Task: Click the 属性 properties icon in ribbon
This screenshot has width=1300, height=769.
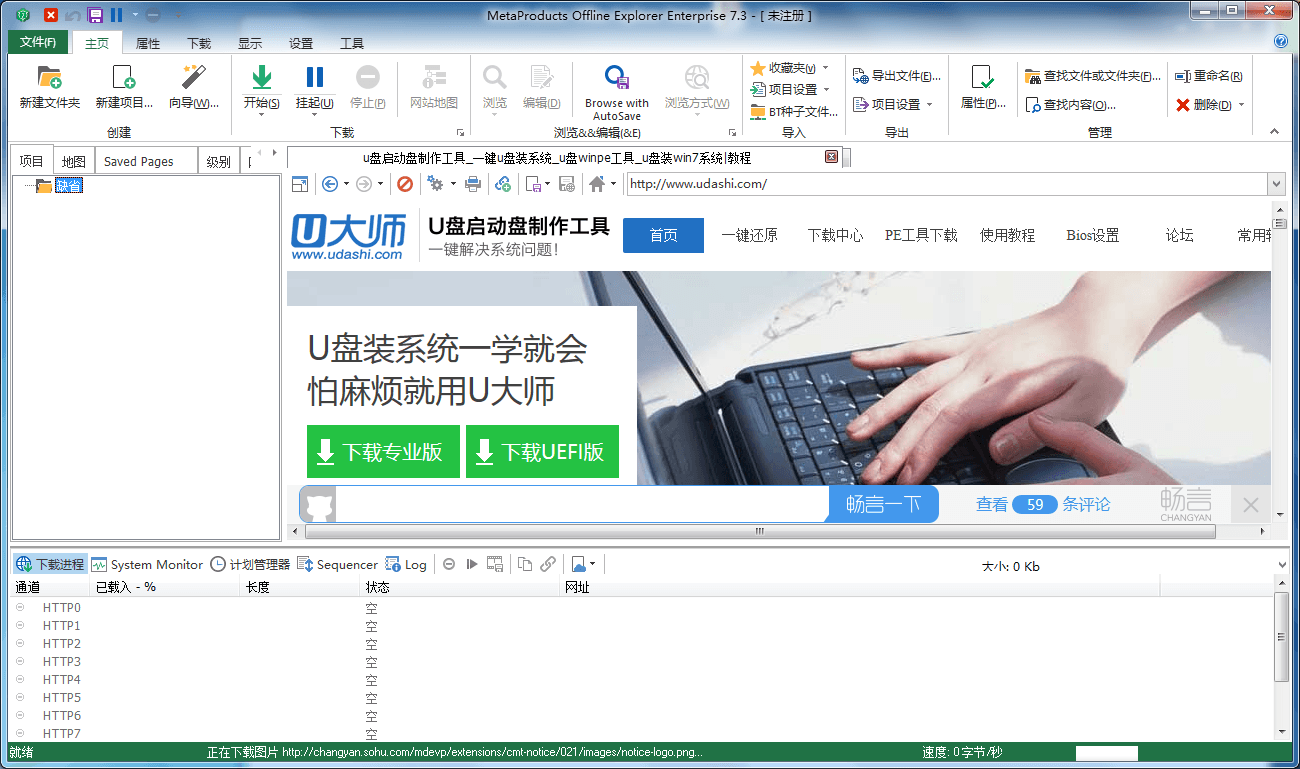Action: coord(982,77)
